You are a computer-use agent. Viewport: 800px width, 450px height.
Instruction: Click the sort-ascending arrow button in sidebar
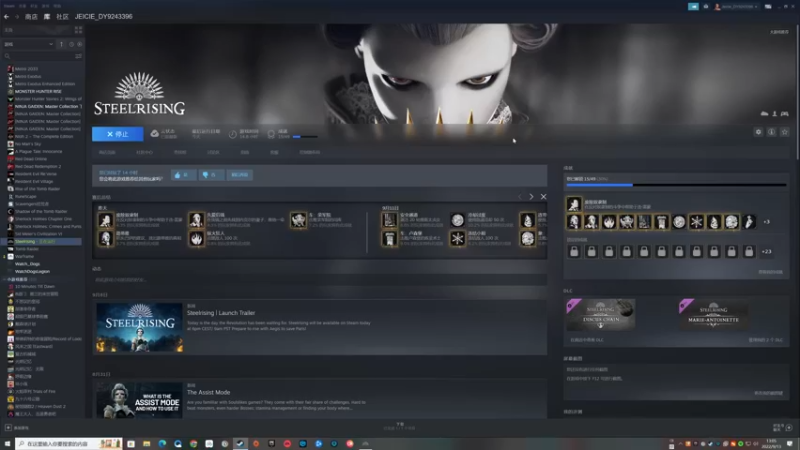(62, 44)
